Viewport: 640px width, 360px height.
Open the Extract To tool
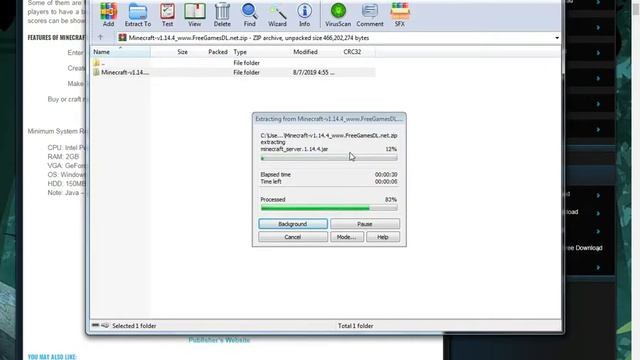tap(138, 15)
